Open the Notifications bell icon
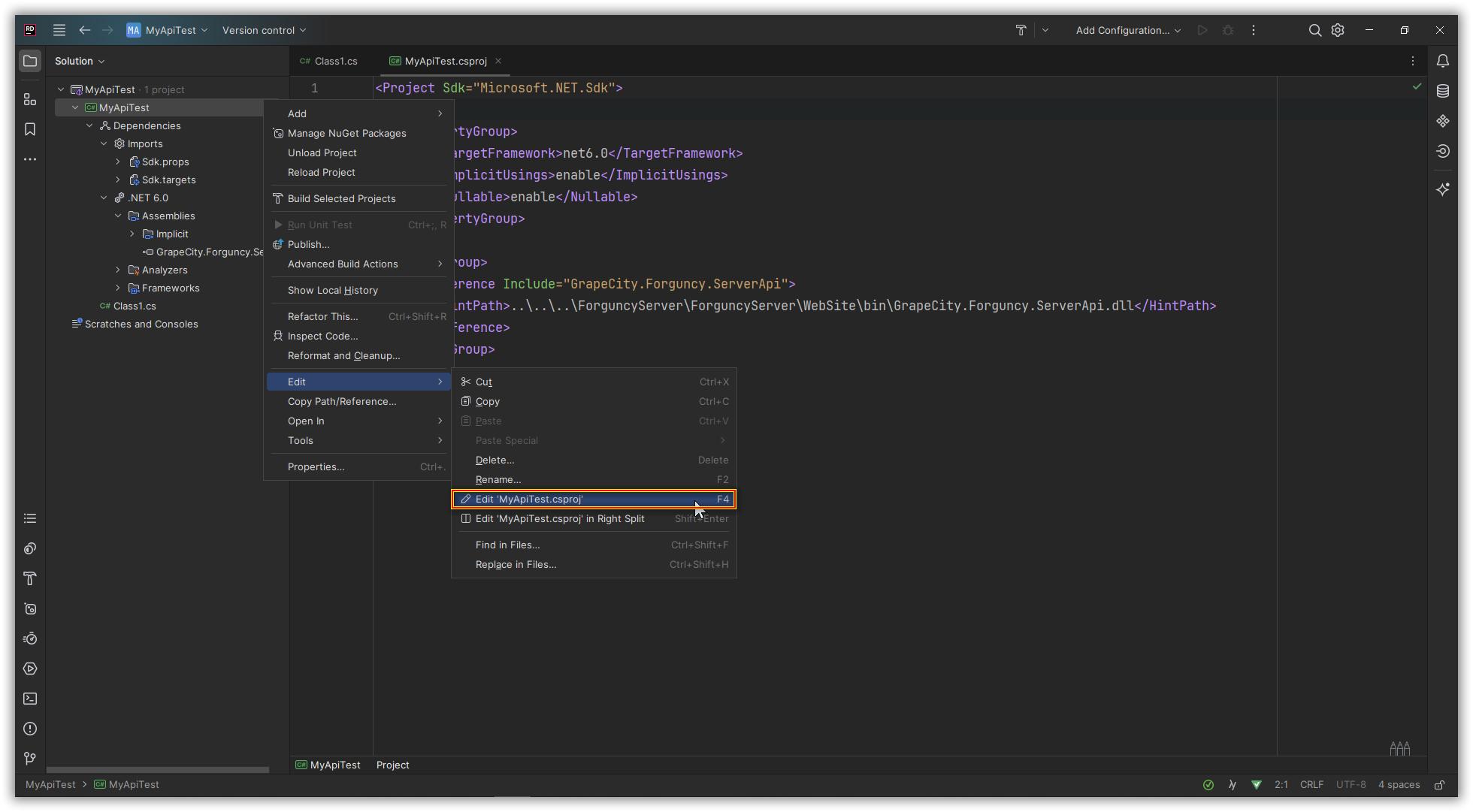The height and width of the screenshot is (812, 1473). coord(1442,61)
